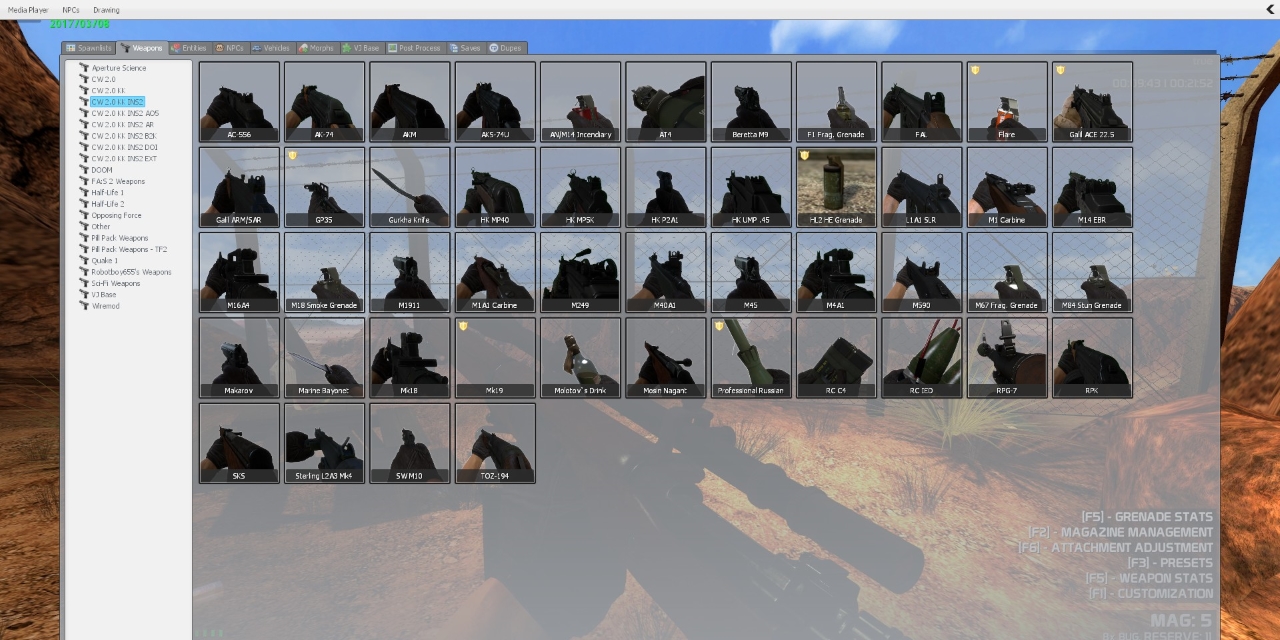Open the Media Player menu
The height and width of the screenshot is (640, 1280).
28,10
